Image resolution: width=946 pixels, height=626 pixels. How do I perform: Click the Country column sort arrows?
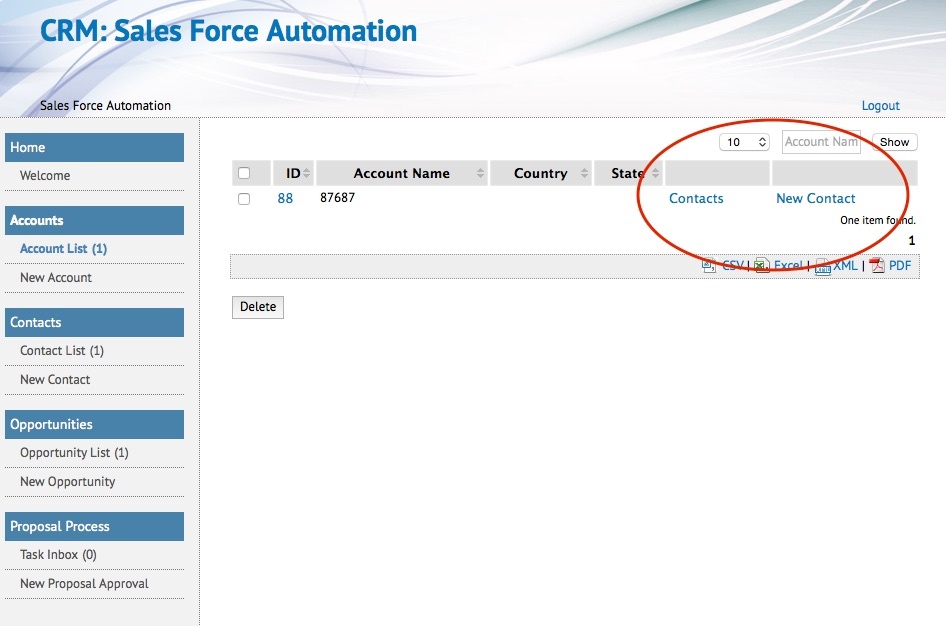point(585,174)
